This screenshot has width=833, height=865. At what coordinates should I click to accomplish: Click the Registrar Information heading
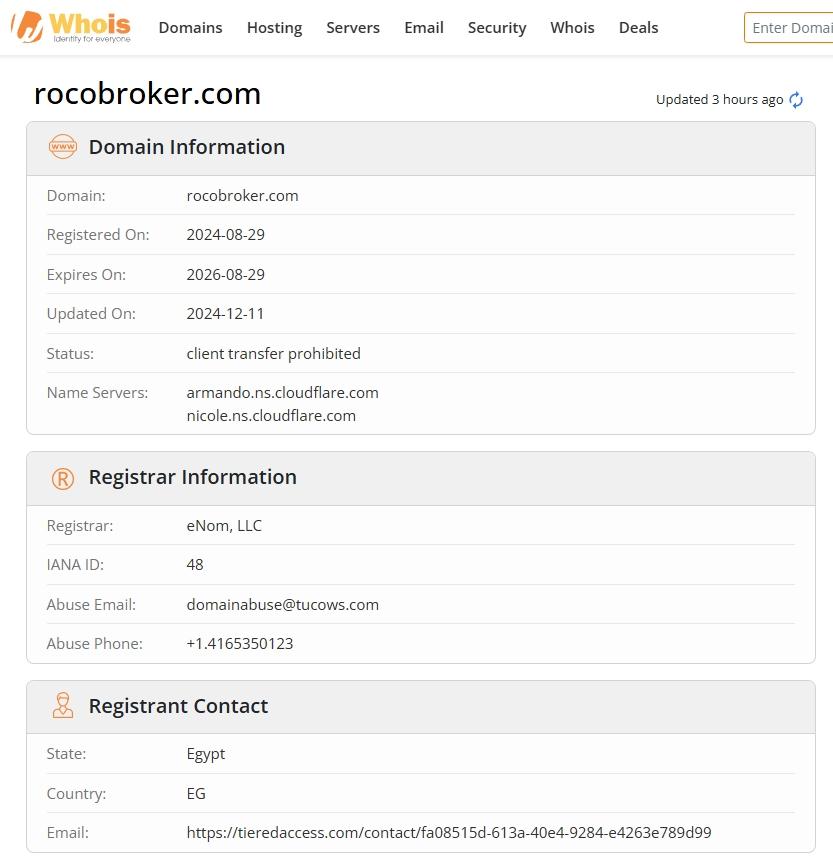193,477
